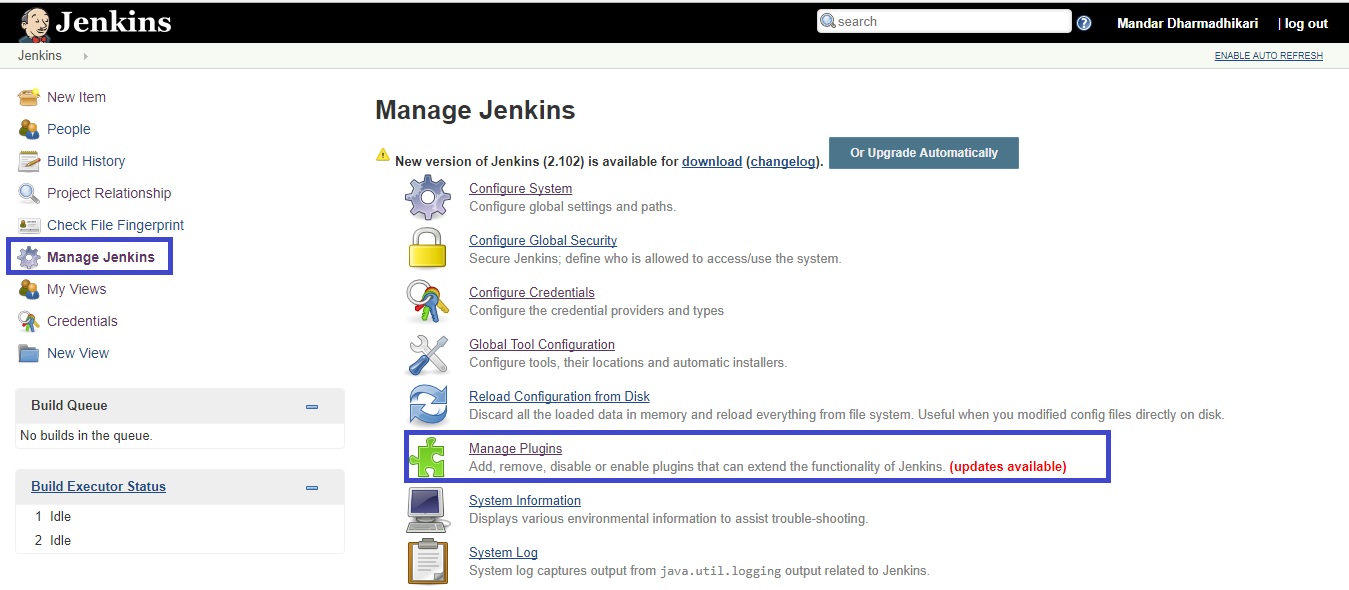Click the Reload Configuration from Disk link
1349x590 pixels.
point(559,396)
